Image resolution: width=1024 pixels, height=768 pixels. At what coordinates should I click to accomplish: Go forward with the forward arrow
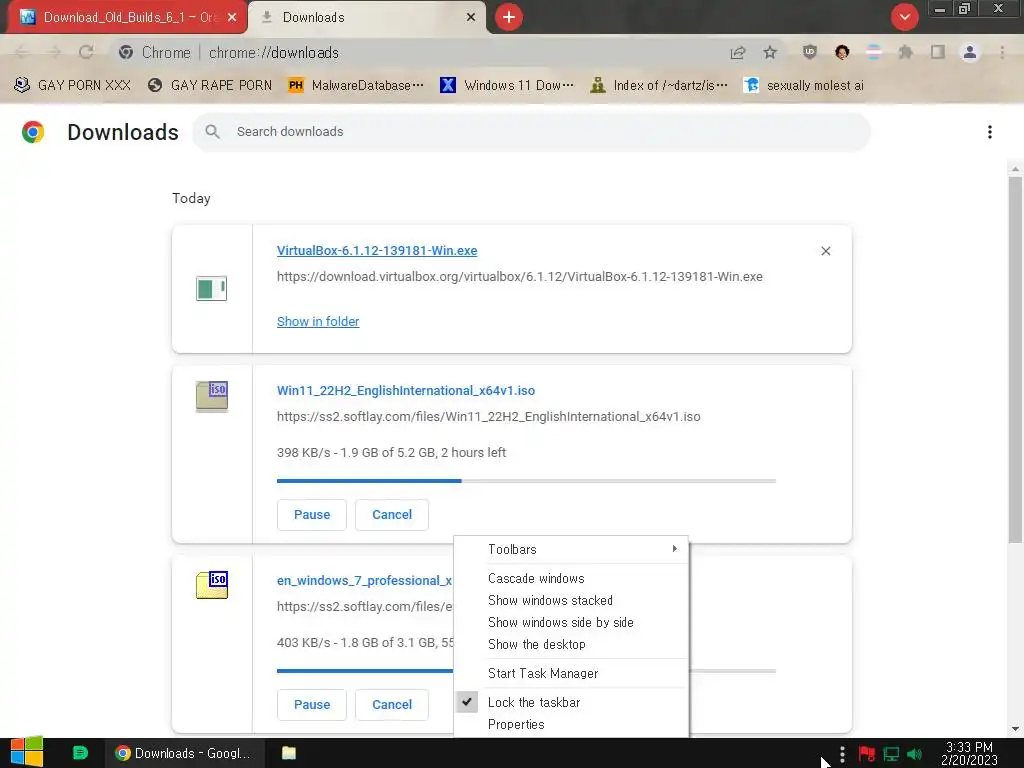(54, 52)
